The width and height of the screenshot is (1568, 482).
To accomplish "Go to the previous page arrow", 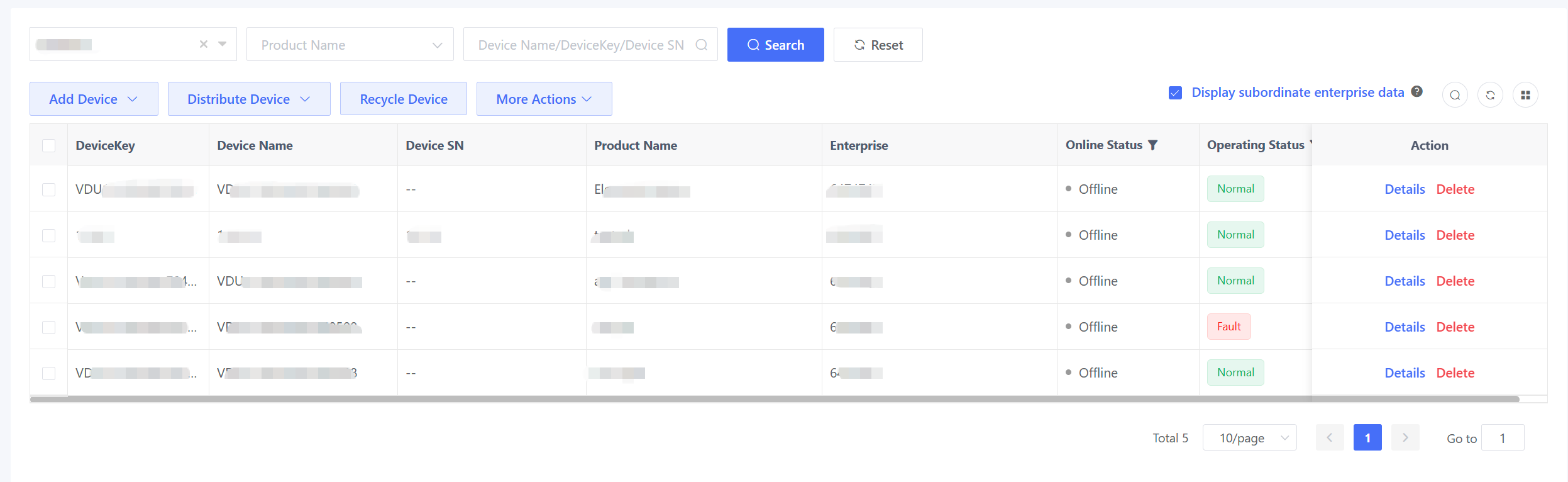I will point(1330,437).
